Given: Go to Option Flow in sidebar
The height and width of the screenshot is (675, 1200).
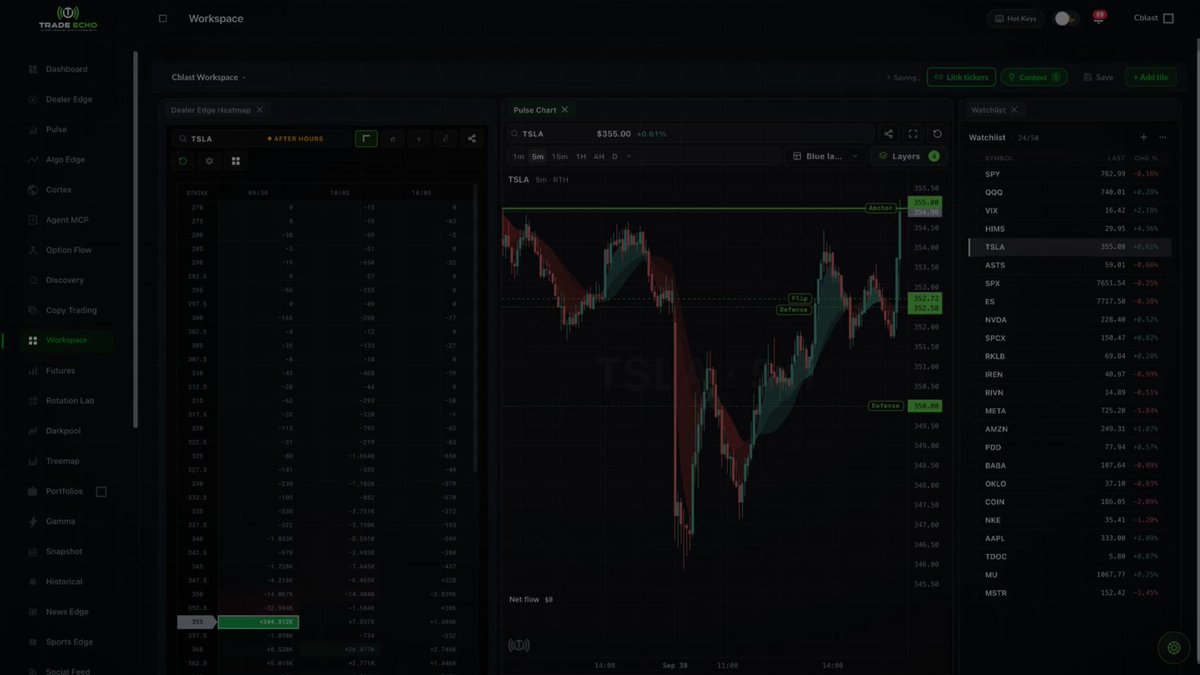Looking at the screenshot, I should (x=66, y=250).
